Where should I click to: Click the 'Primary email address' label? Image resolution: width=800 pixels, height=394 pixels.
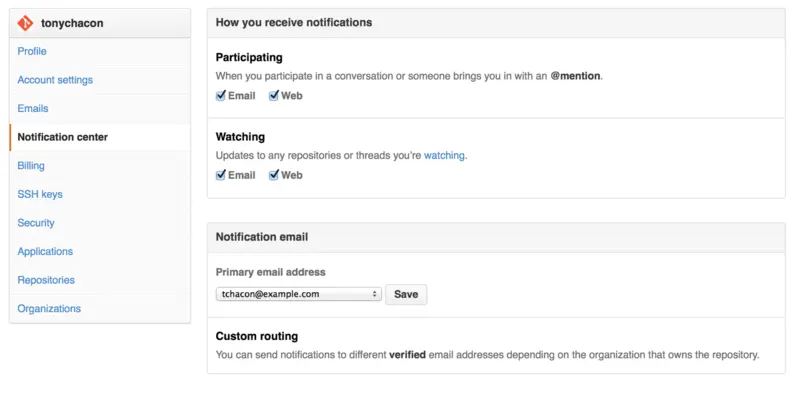pyautogui.click(x=270, y=272)
